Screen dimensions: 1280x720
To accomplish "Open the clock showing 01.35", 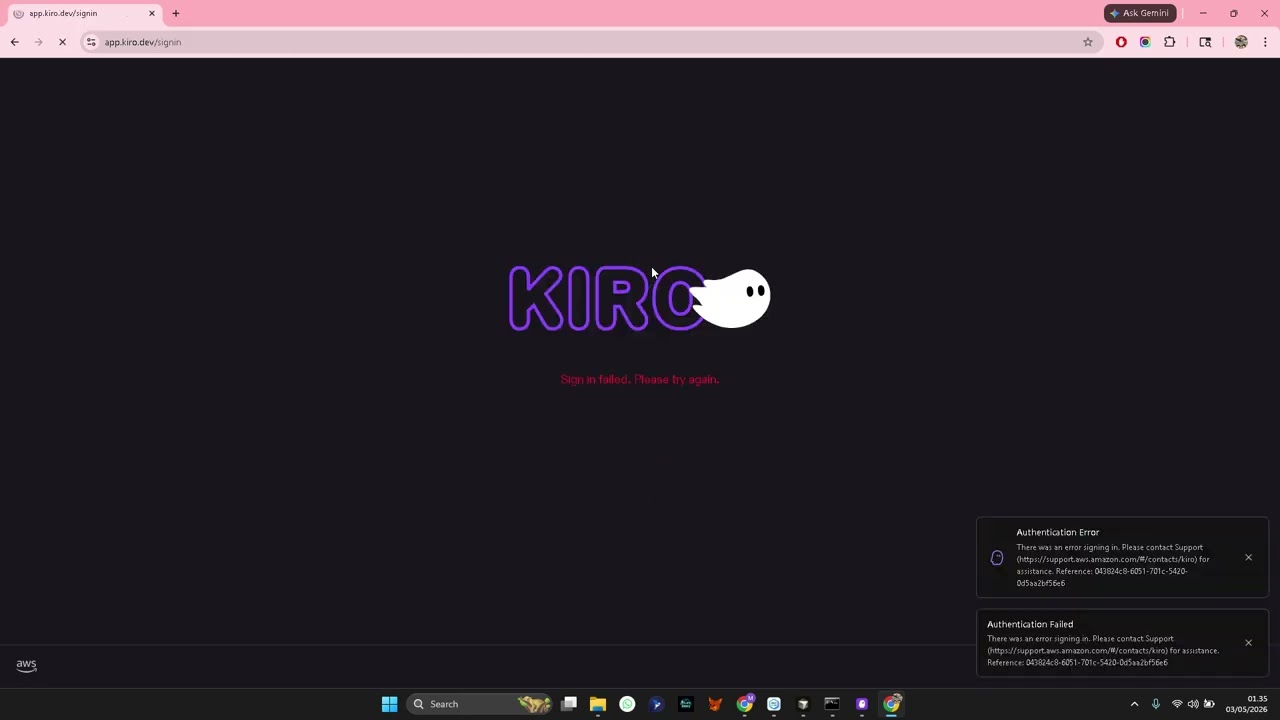I will 1247,704.
